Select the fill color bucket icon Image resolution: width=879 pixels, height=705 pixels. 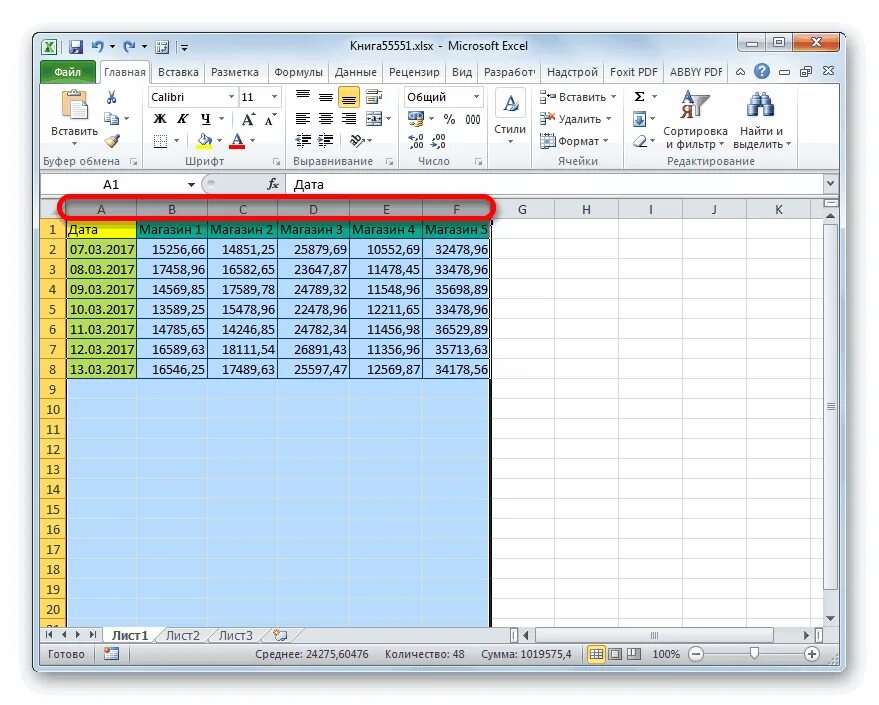(x=204, y=141)
